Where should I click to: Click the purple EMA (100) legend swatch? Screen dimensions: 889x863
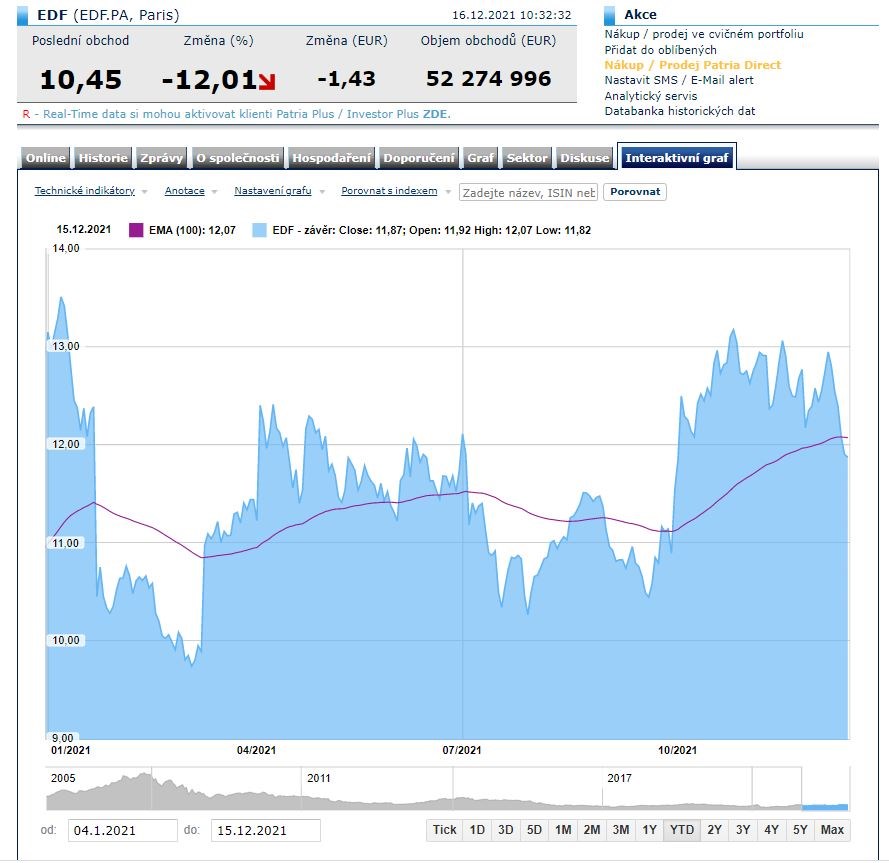pyautogui.click(x=137, y=230)
